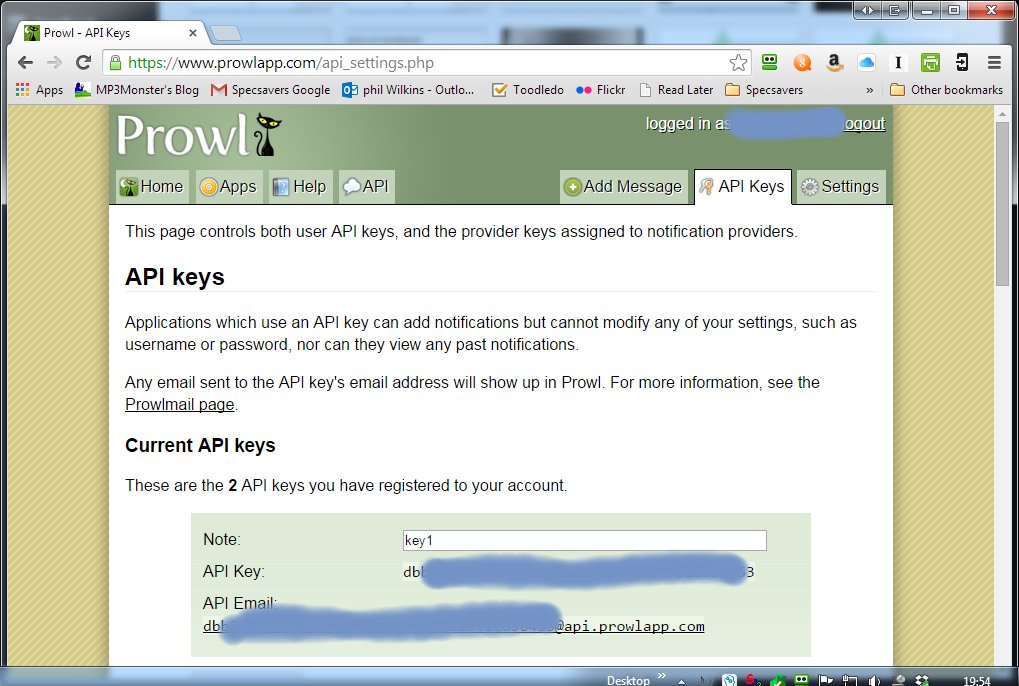The width and height of the screenshot is (1019, 686).
Task: Click the Note field containing key1
Action: coord(584,541)
